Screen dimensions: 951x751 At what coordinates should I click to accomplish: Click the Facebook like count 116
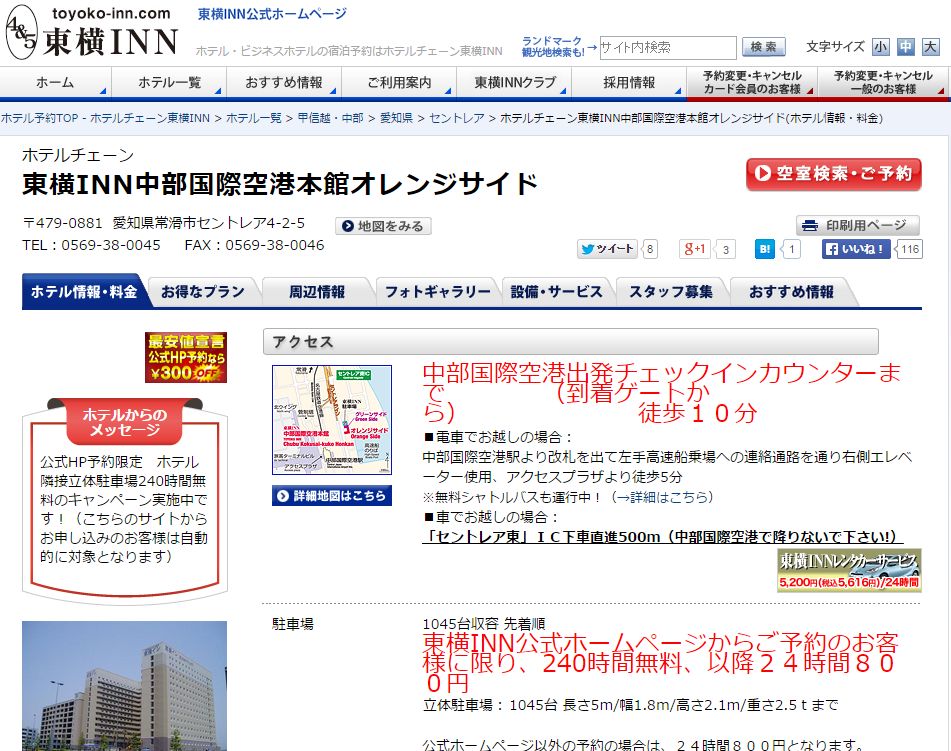(910, 249)
